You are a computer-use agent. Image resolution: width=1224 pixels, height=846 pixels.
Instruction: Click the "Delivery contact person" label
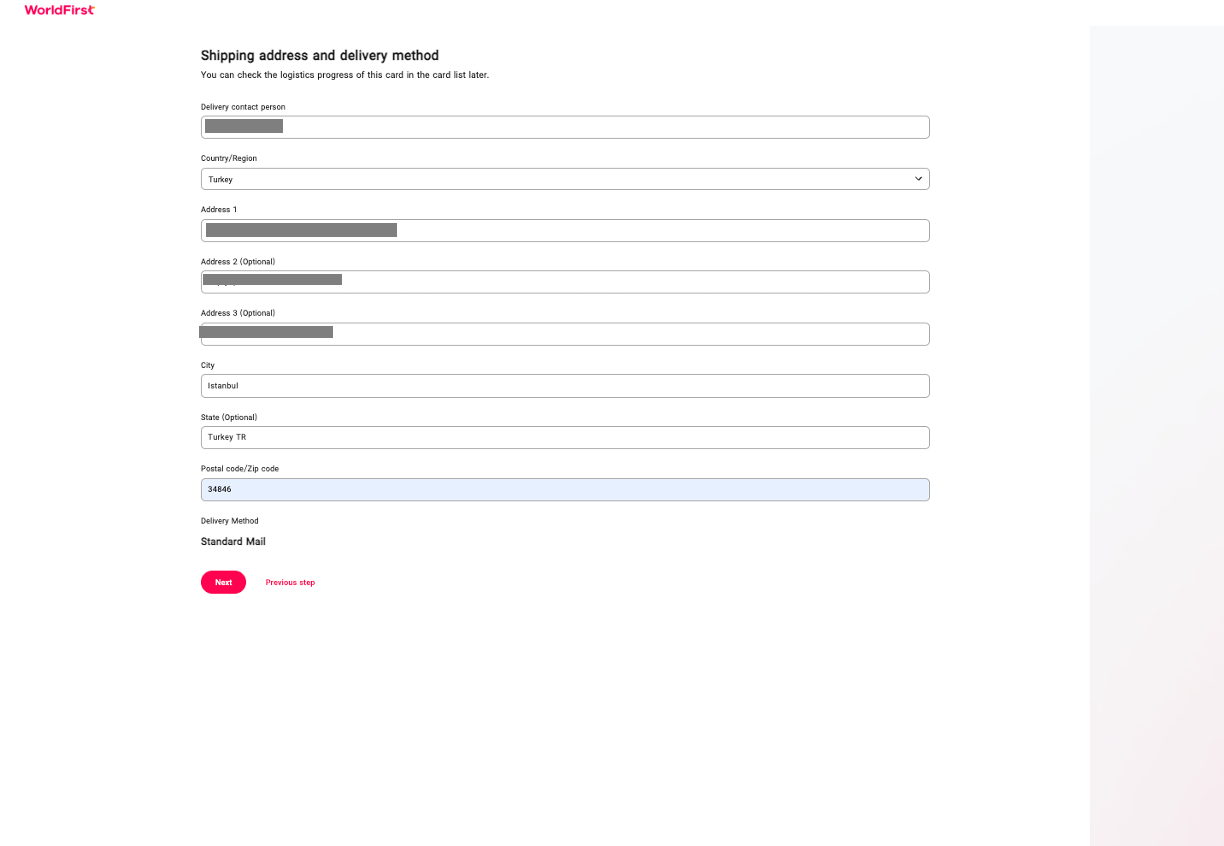(x=243, y=107)
